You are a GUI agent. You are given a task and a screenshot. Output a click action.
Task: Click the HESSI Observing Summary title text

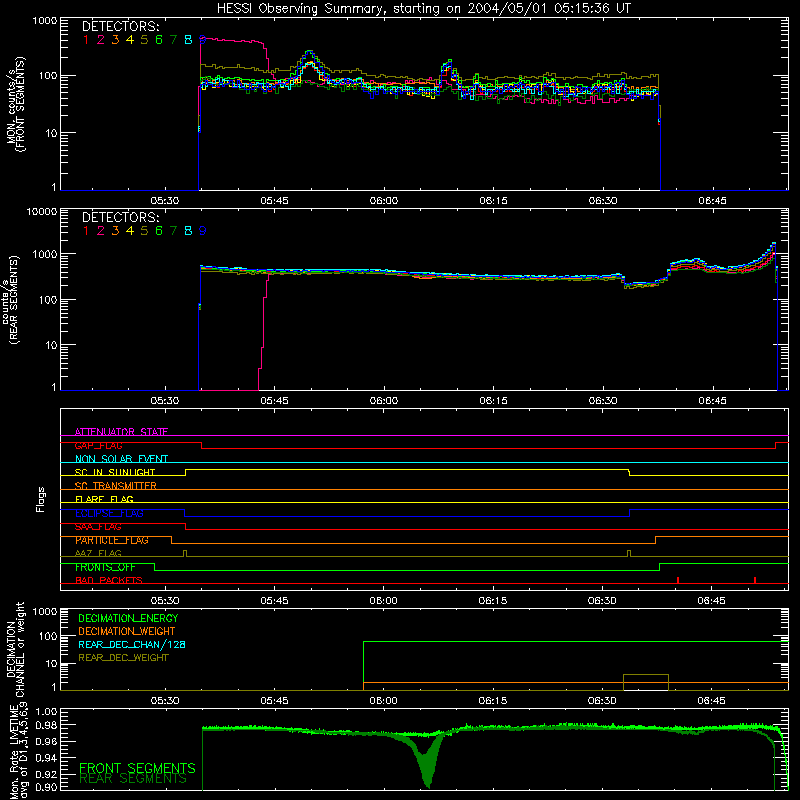424,9
